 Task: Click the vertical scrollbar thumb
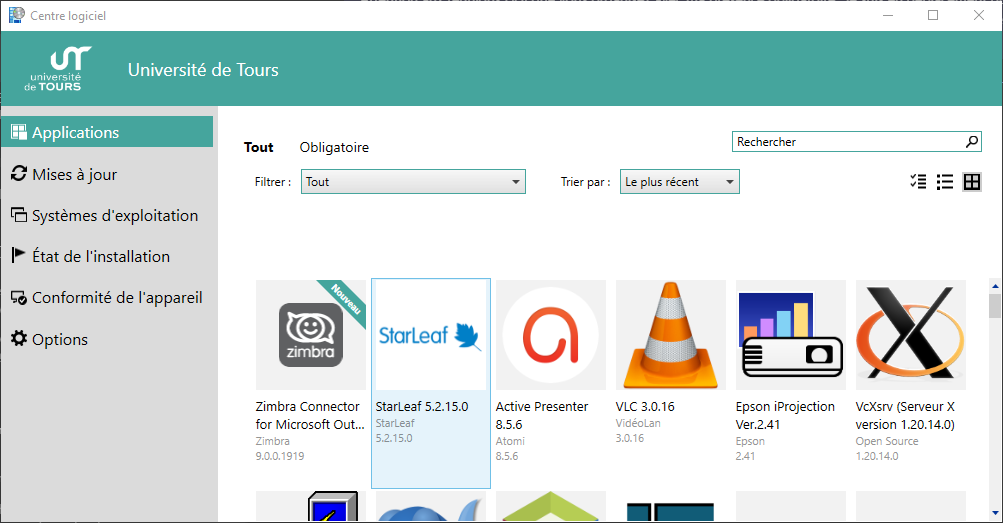coord(995,306)
